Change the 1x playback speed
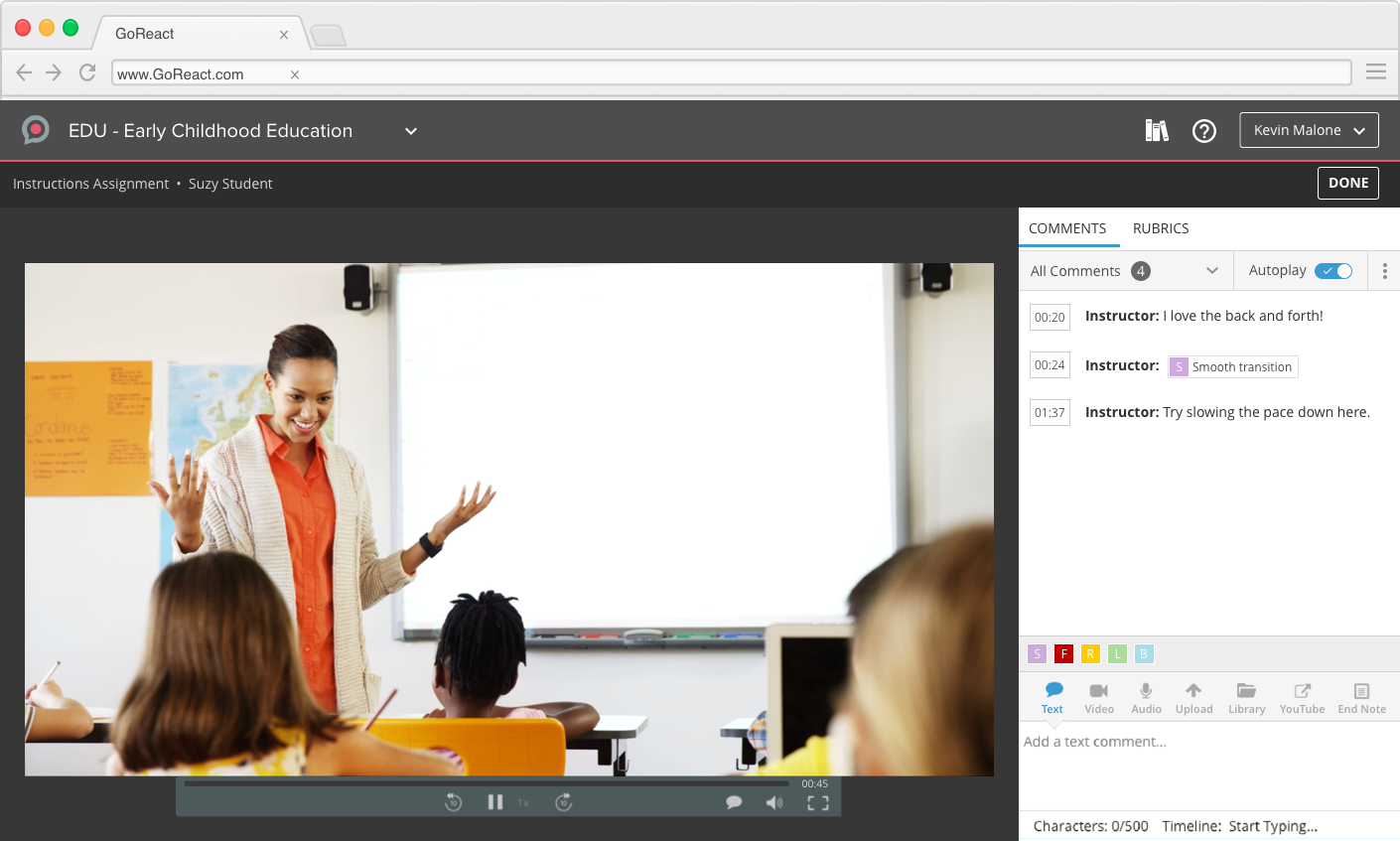The height and width of the screenshot is (841, 1400). pos(523,803)
